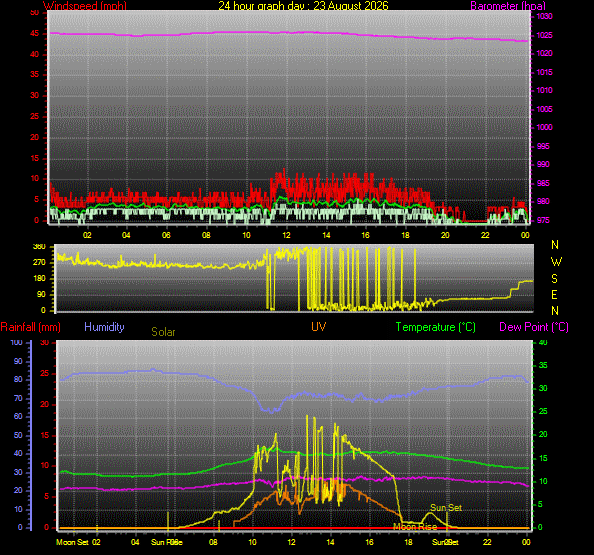Viewport: 594px width, 555px height.
Task: Click the 'Solar' legend label
Action: [x=163, y=332]
